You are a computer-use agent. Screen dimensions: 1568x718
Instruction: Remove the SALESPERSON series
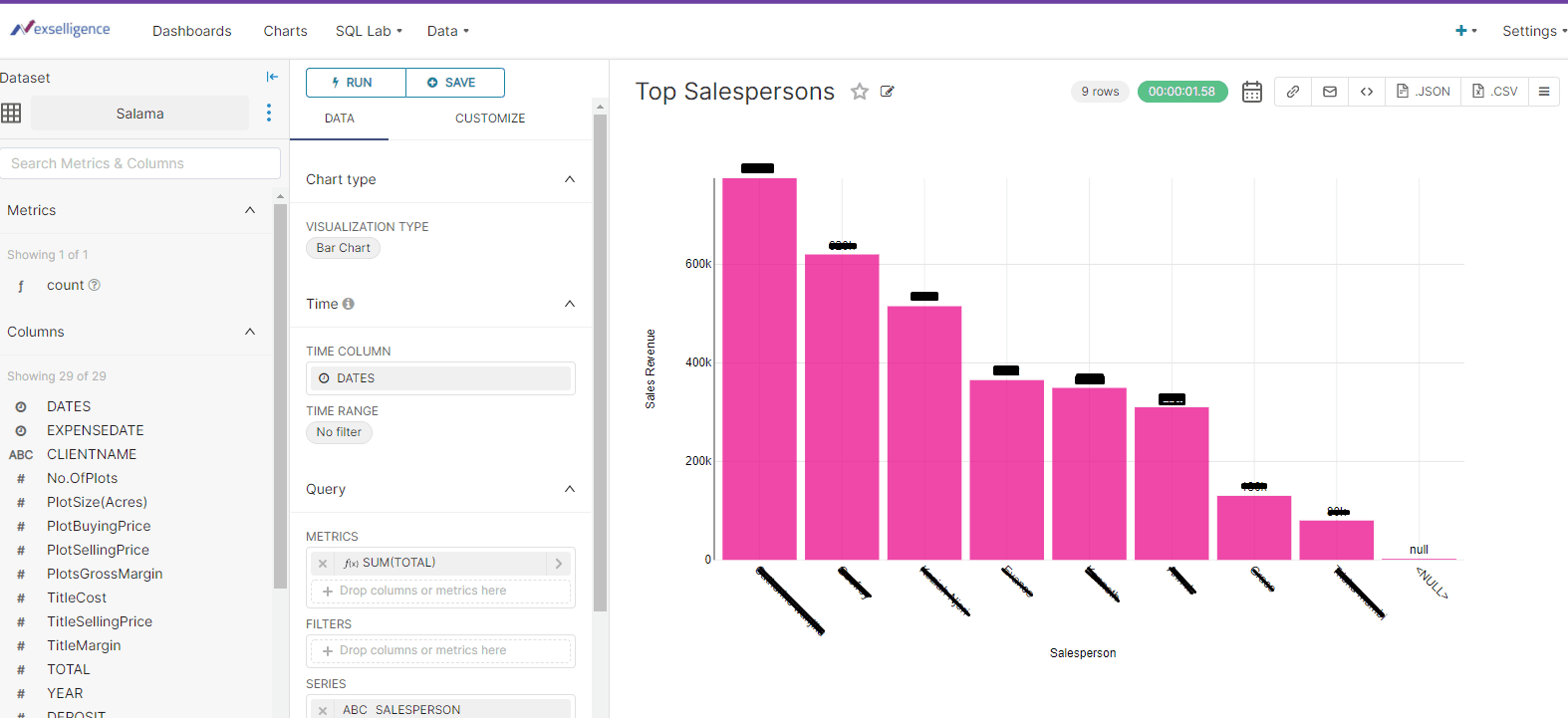tap(323, 710)
